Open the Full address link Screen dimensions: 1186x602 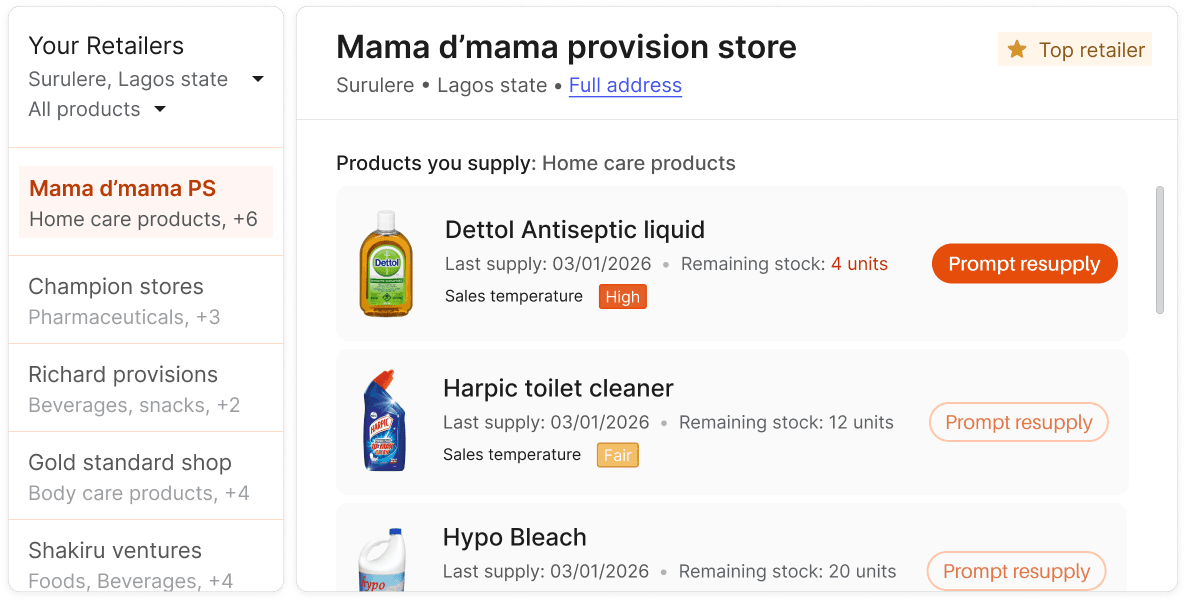[x=625, y=85]
